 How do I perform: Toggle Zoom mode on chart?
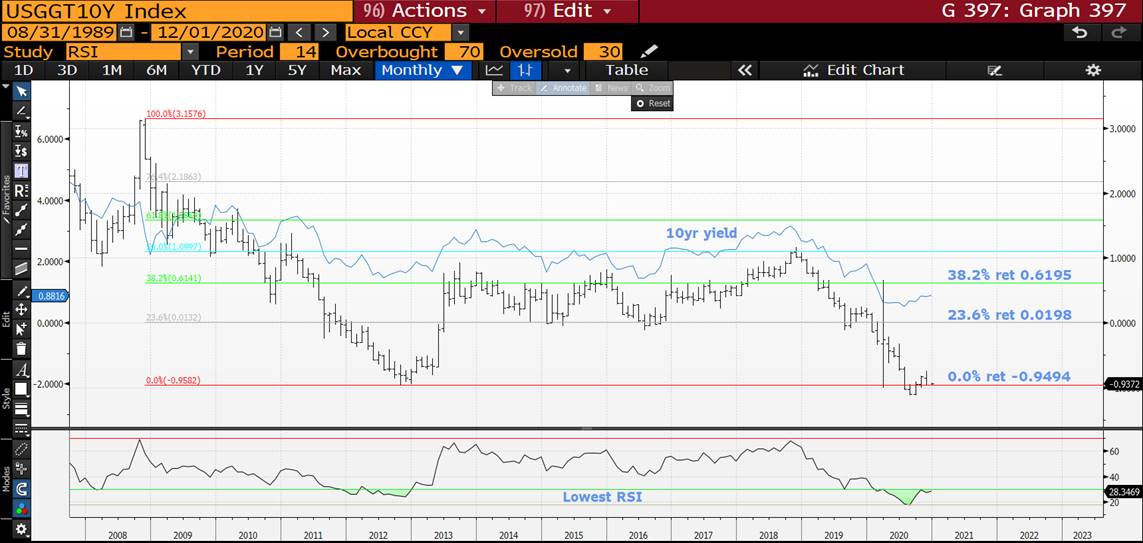click(653, 88)
